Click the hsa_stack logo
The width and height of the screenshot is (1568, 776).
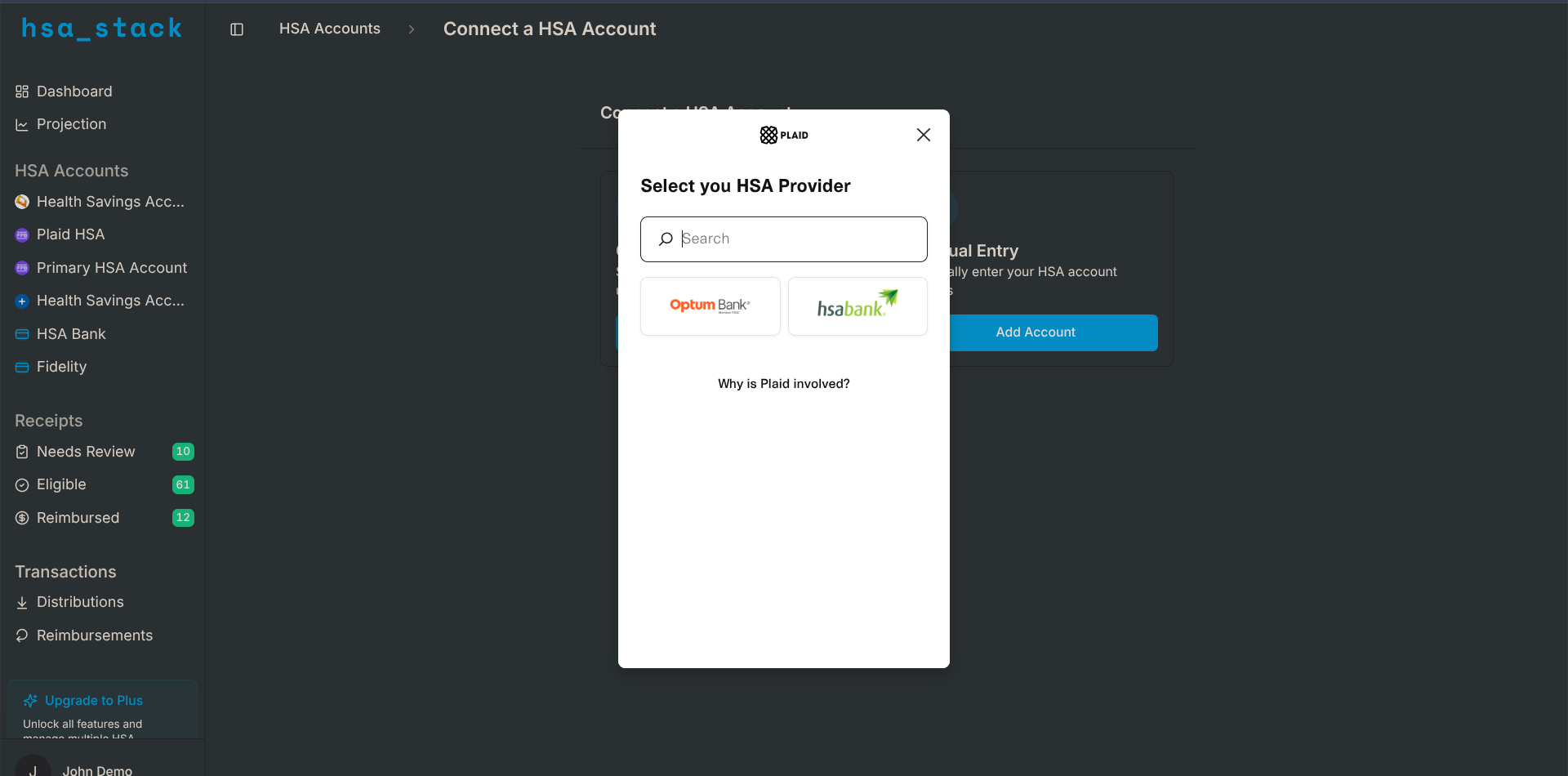coord(102,29)
